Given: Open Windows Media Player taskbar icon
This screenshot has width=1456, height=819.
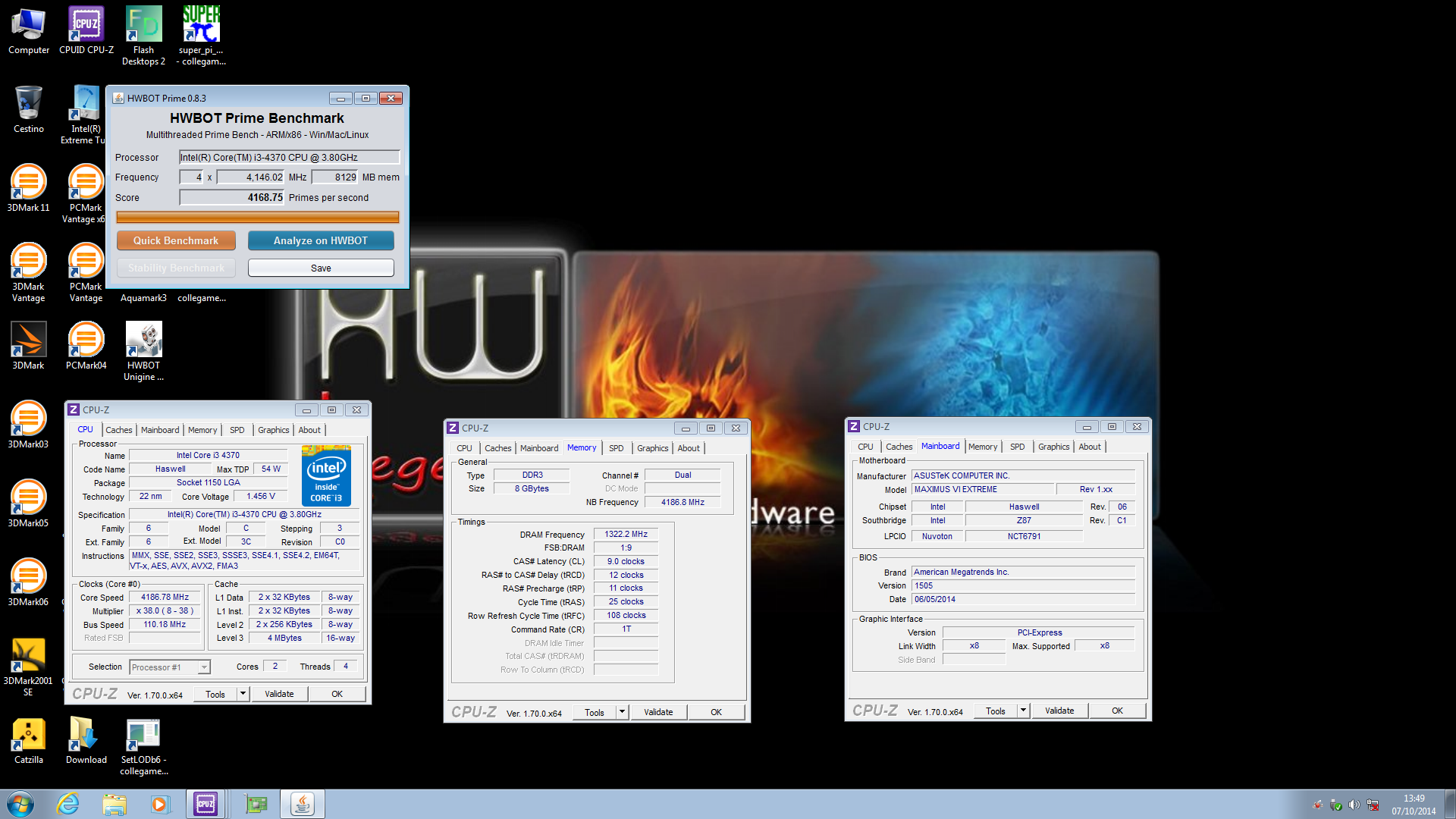Looking at the screenshot, I should point(160,804).
